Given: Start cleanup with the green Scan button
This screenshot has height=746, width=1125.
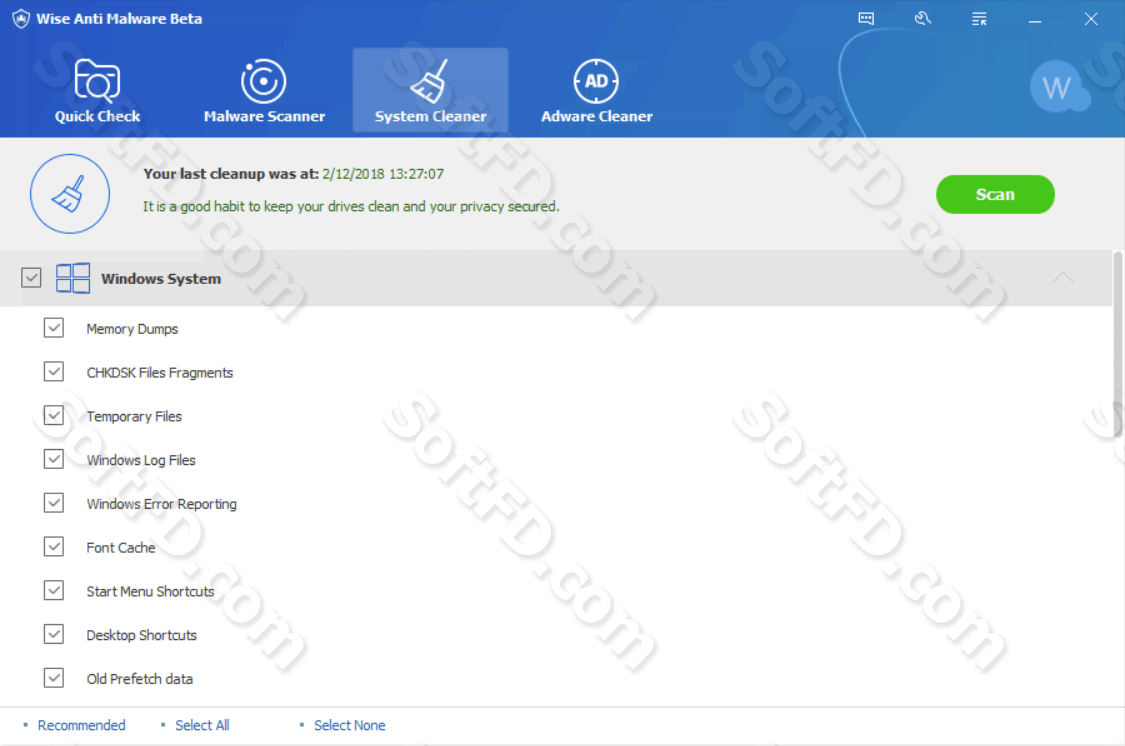Looking at the screenshot, I should coord(995,194).
